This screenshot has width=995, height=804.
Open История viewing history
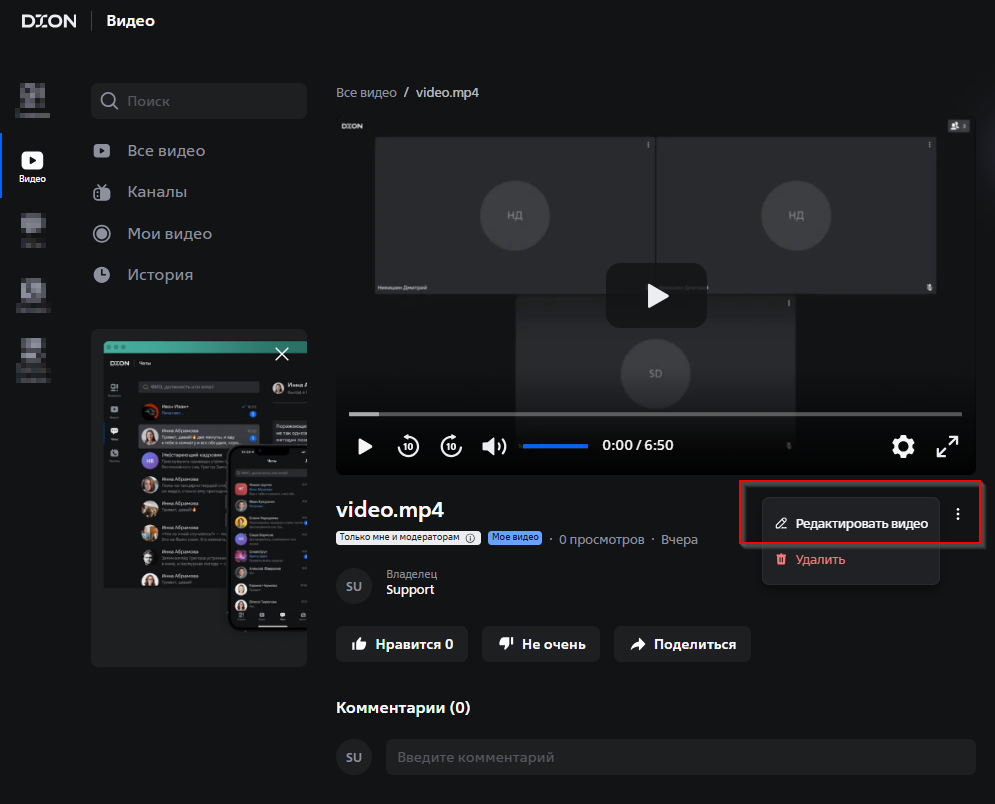coord(160,274)
